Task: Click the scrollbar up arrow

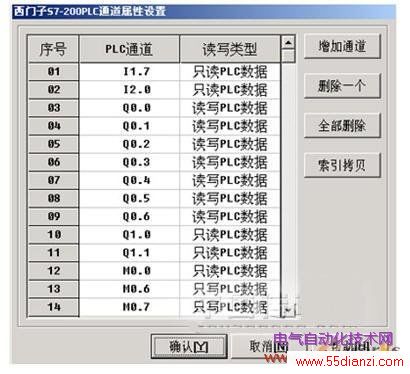Action: click(288, 43)
